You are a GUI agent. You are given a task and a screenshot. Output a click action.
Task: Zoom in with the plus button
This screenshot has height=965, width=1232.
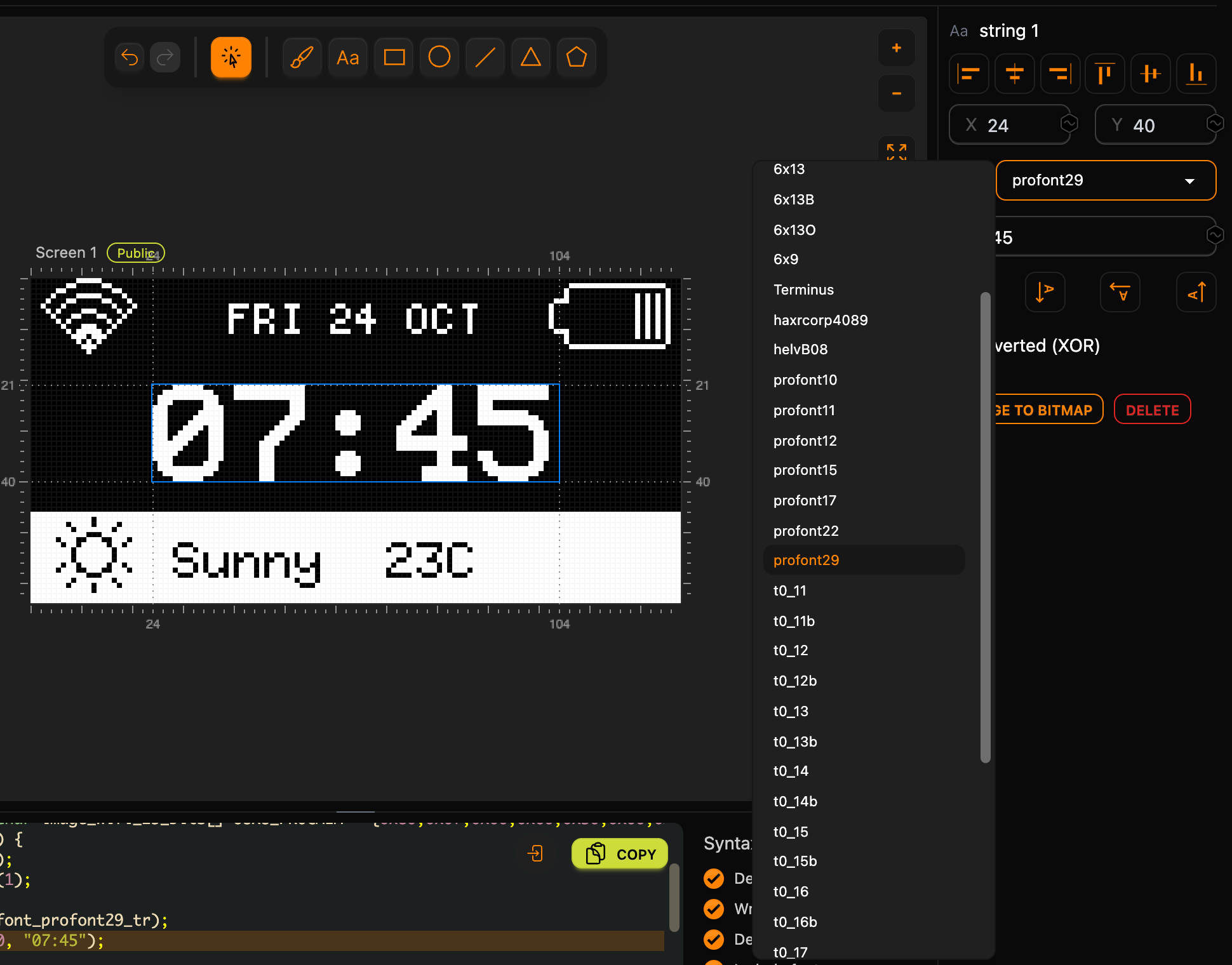(x=897, y=48)
